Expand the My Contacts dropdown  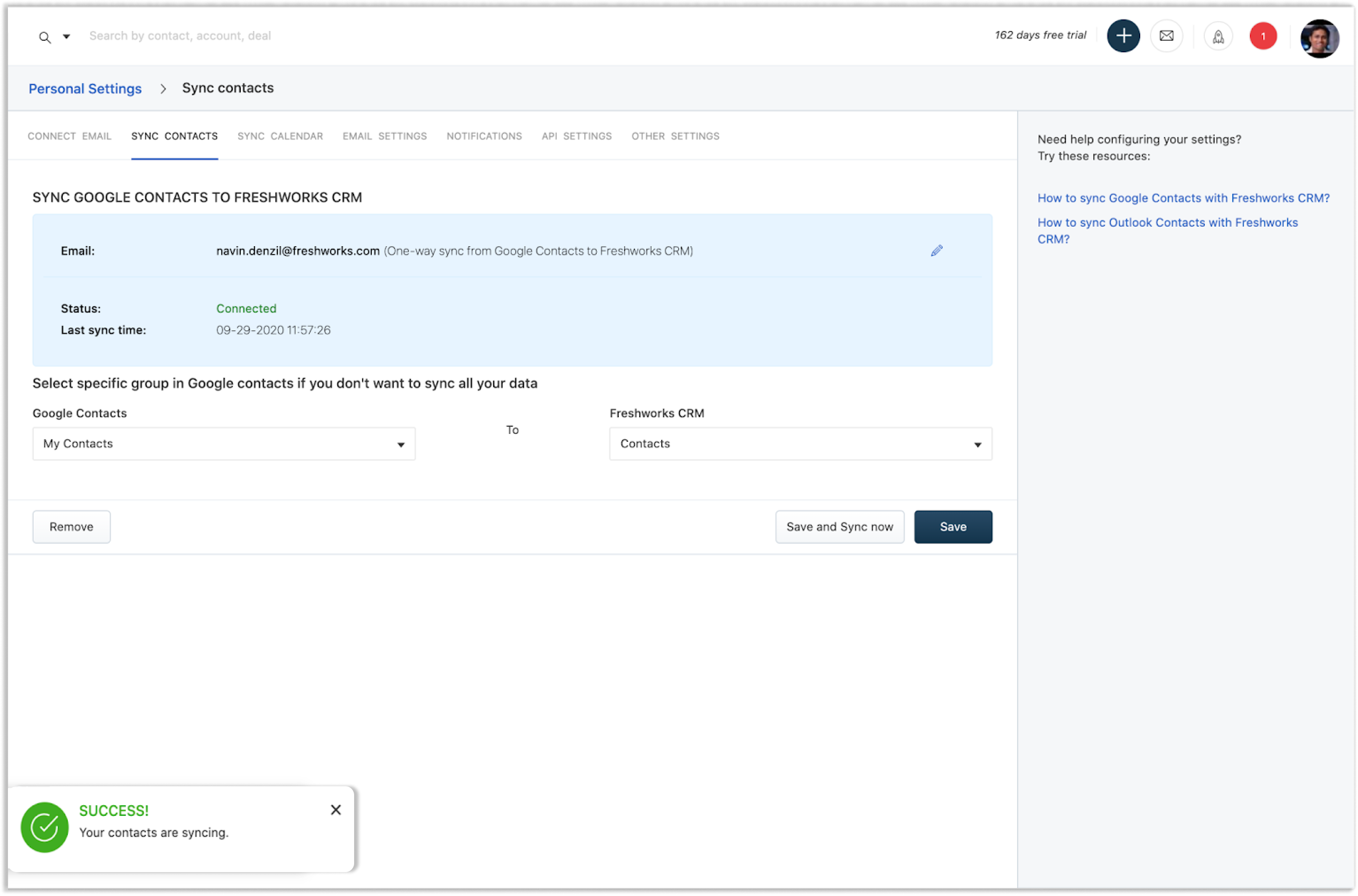[224, 444]
